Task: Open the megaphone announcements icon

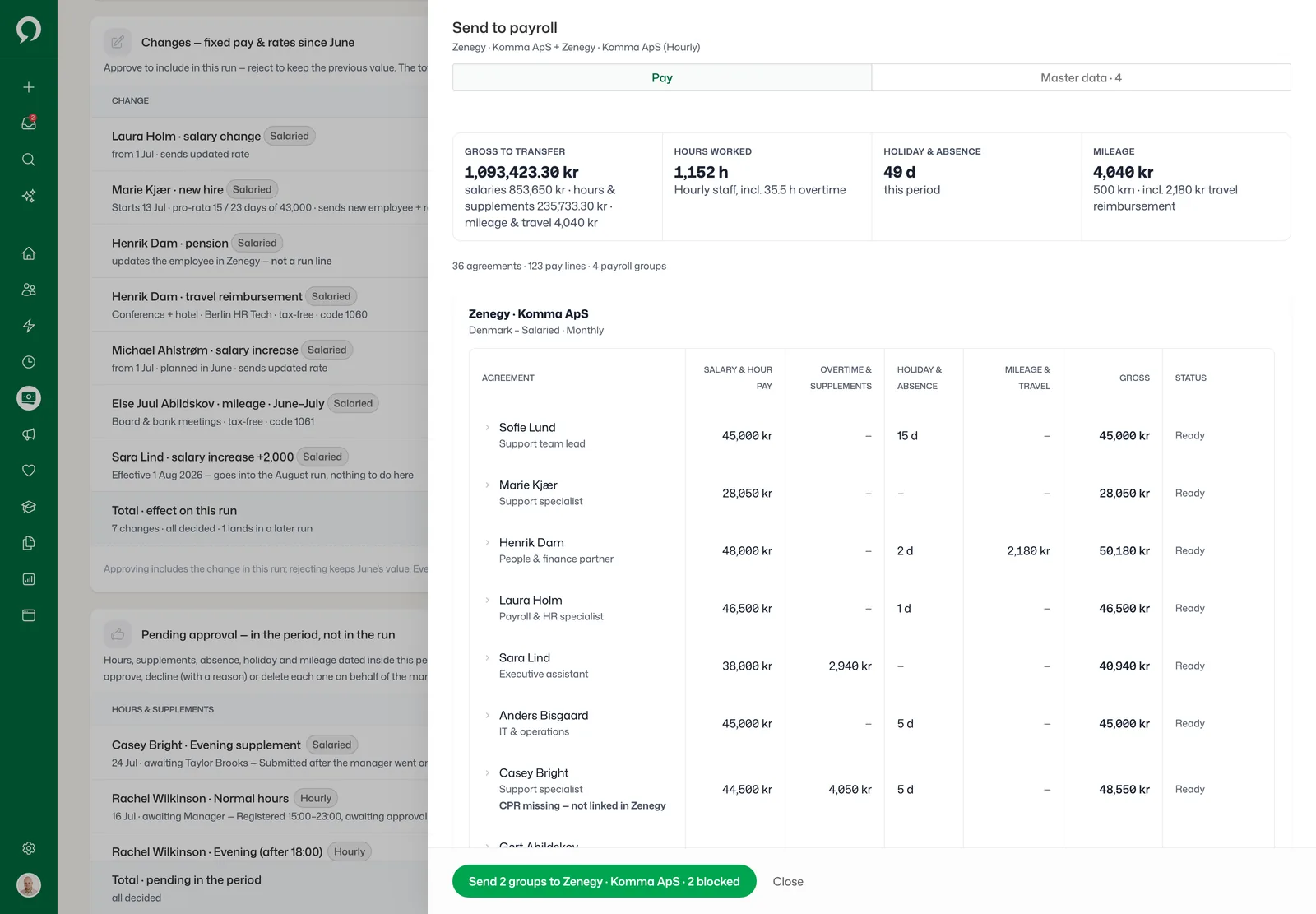Action: click(29, 434)
